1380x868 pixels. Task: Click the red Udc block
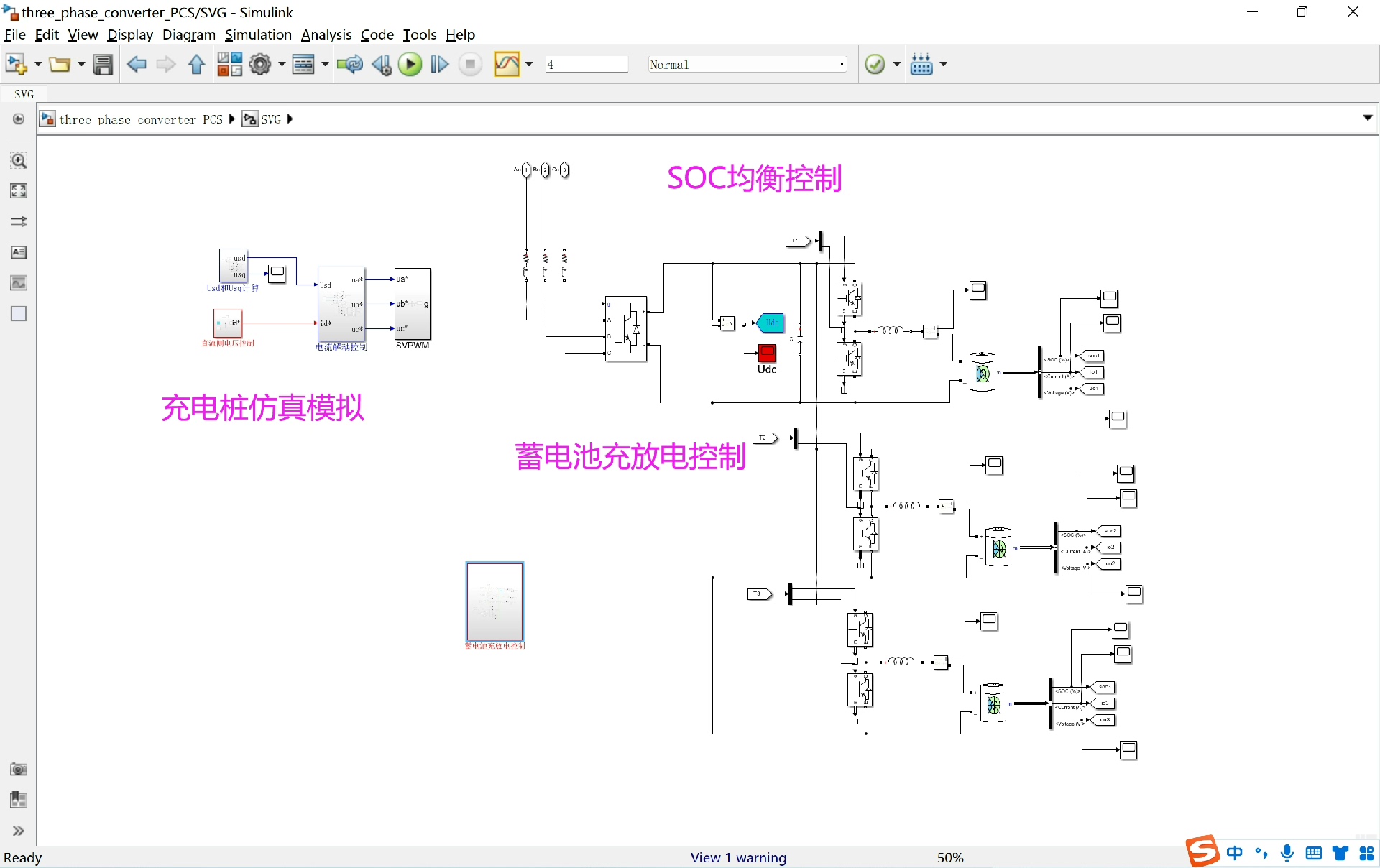pyautogui.click(x=767, y=354)
